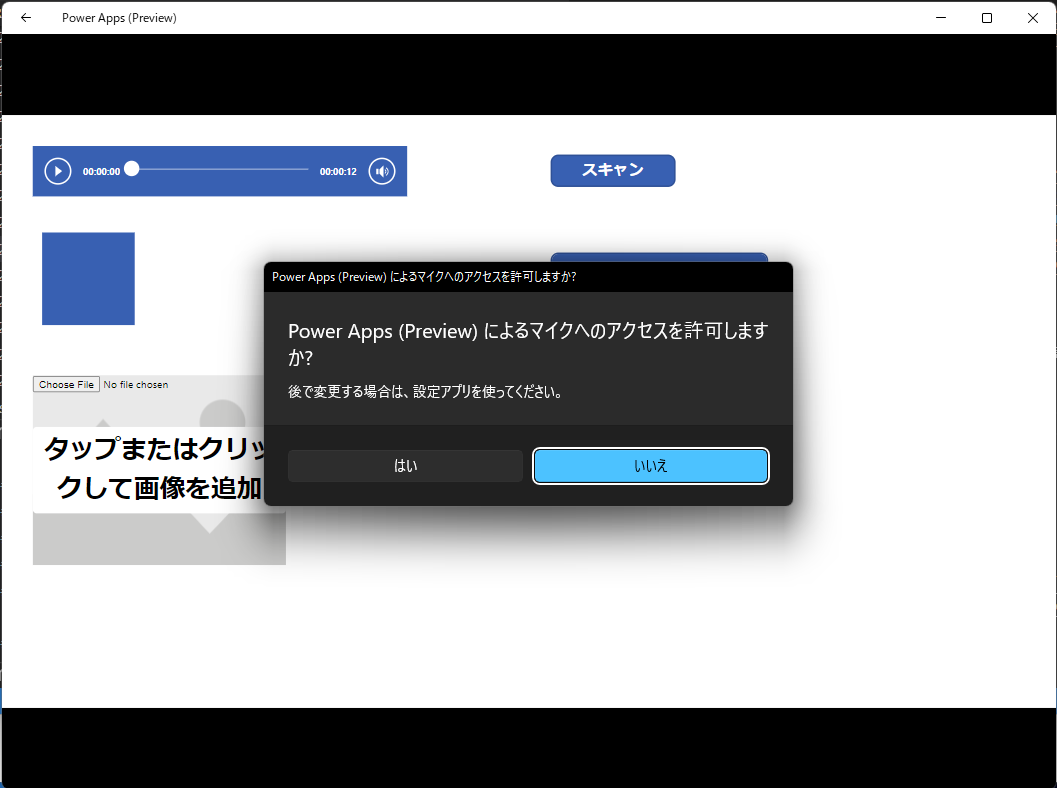Click the Power Apps (Preview) window title
This screenshot has width=1057, height=788.
click(119, 18)
